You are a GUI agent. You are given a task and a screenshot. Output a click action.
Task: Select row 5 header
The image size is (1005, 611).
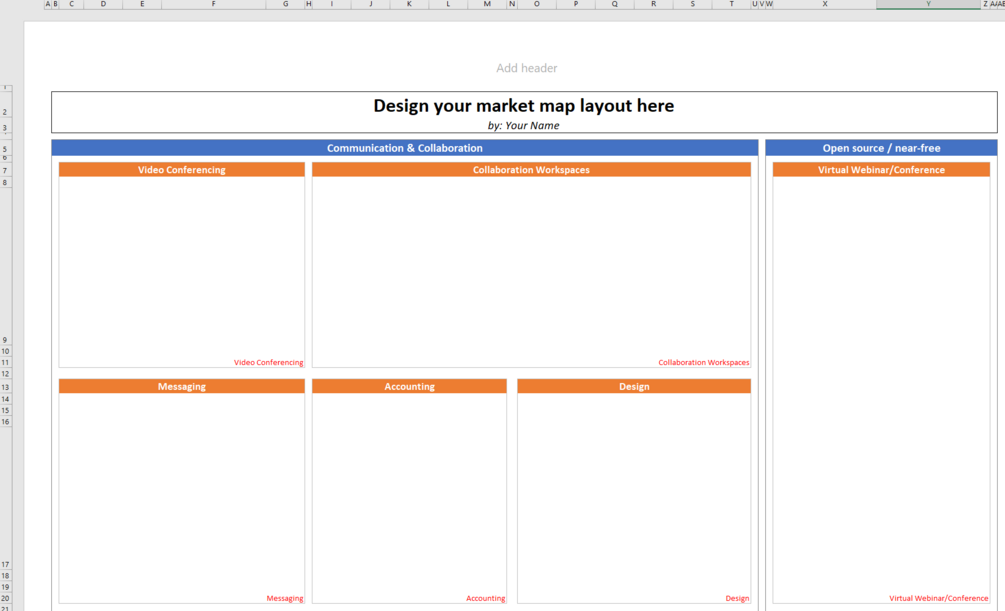pos(5,149)
